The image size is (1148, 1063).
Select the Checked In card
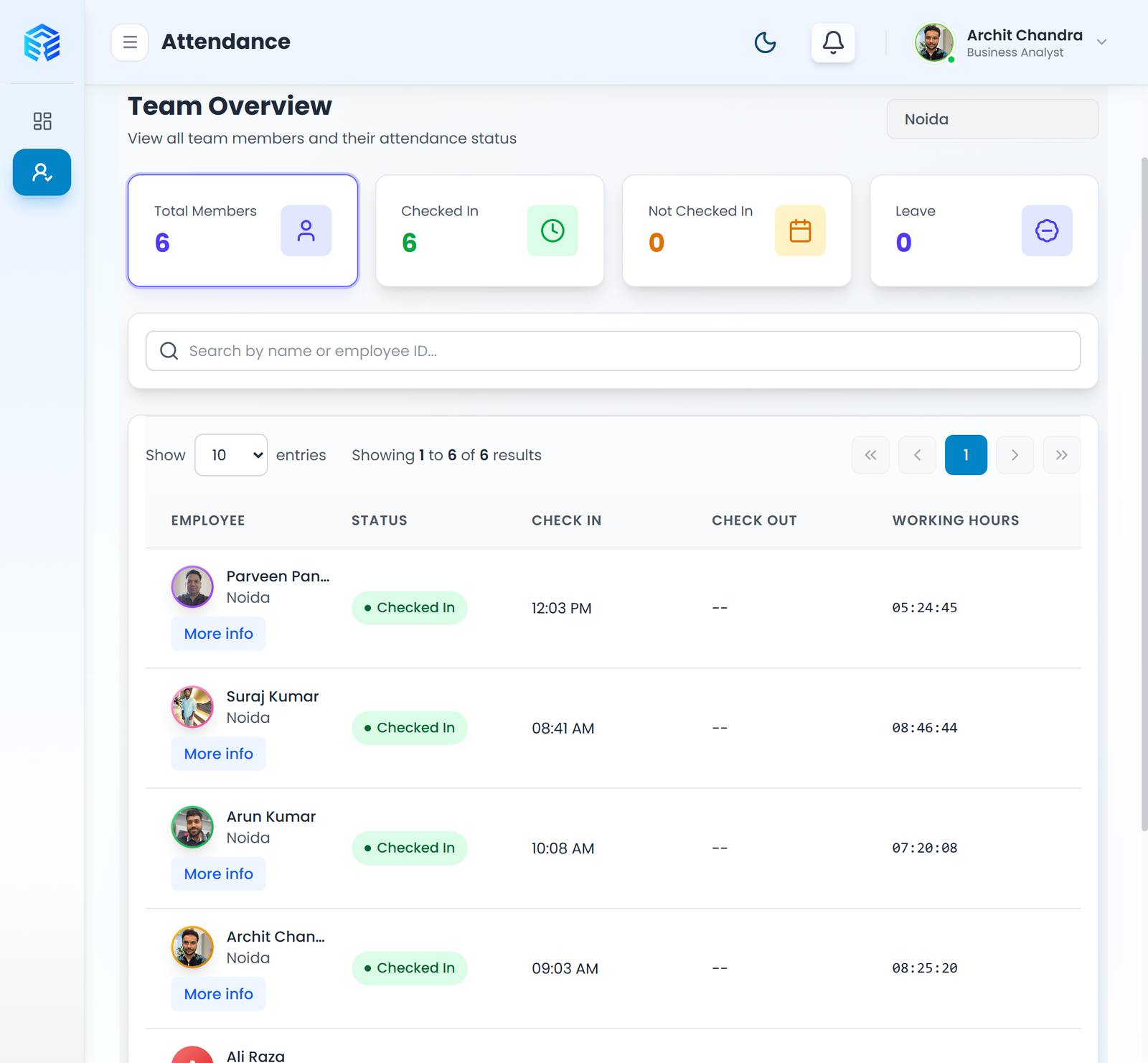pos(490,230)
